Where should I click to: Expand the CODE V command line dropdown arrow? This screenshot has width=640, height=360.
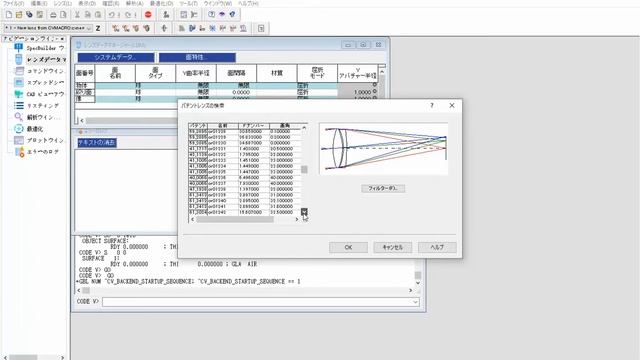click(x=415, y=302)
